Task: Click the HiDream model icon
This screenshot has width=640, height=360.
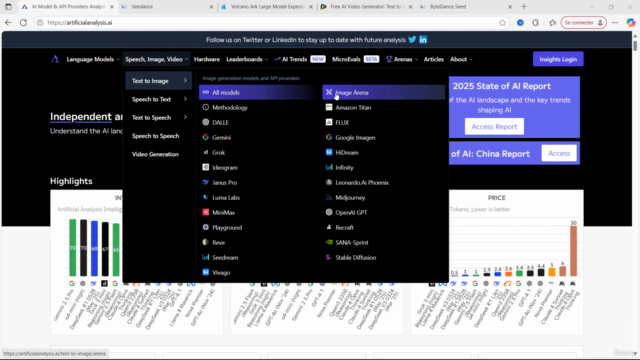Action: (x=329, y=152)
